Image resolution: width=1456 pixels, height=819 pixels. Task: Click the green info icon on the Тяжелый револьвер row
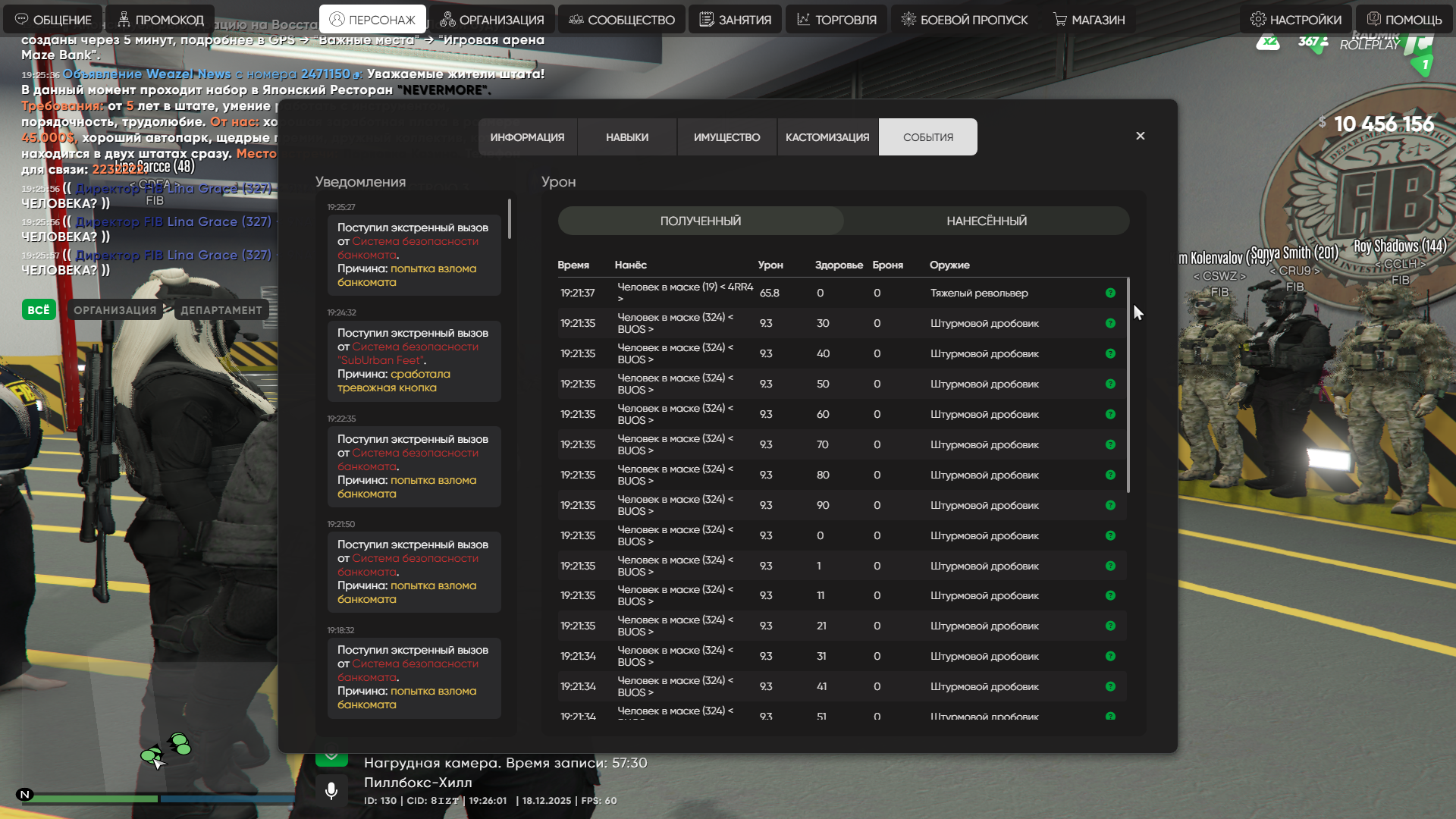pyautogui.click(x=1110, y=293)
